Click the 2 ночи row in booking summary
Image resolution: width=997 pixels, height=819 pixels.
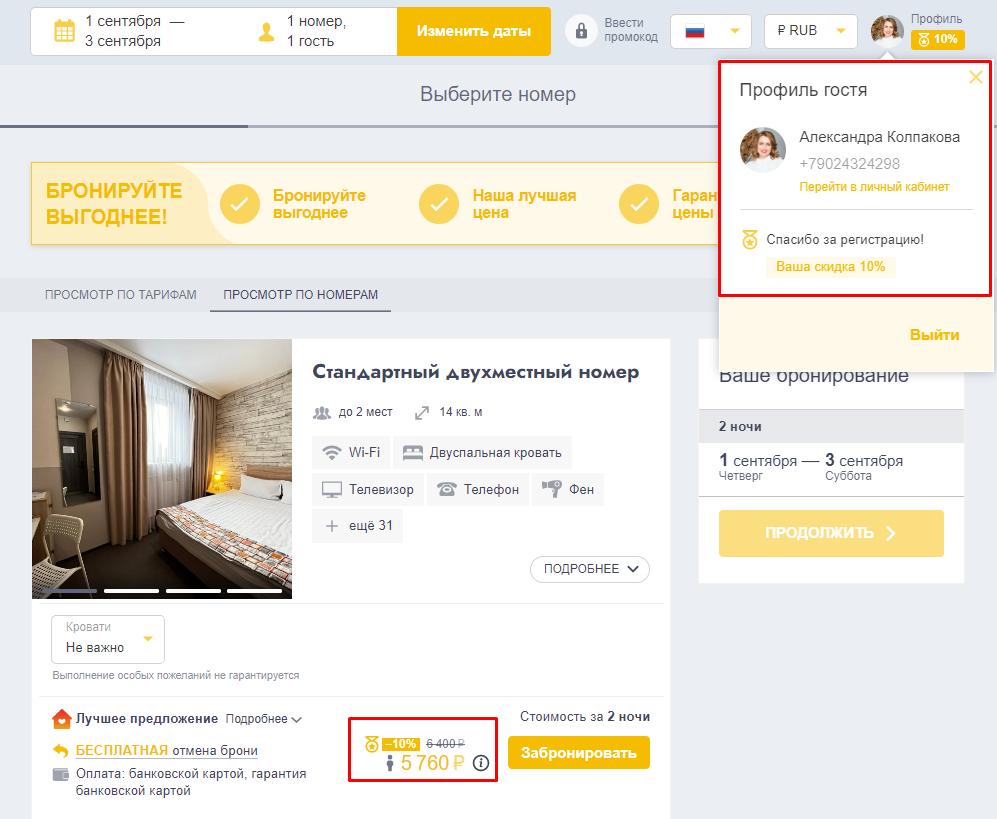(x=831, y=426)
